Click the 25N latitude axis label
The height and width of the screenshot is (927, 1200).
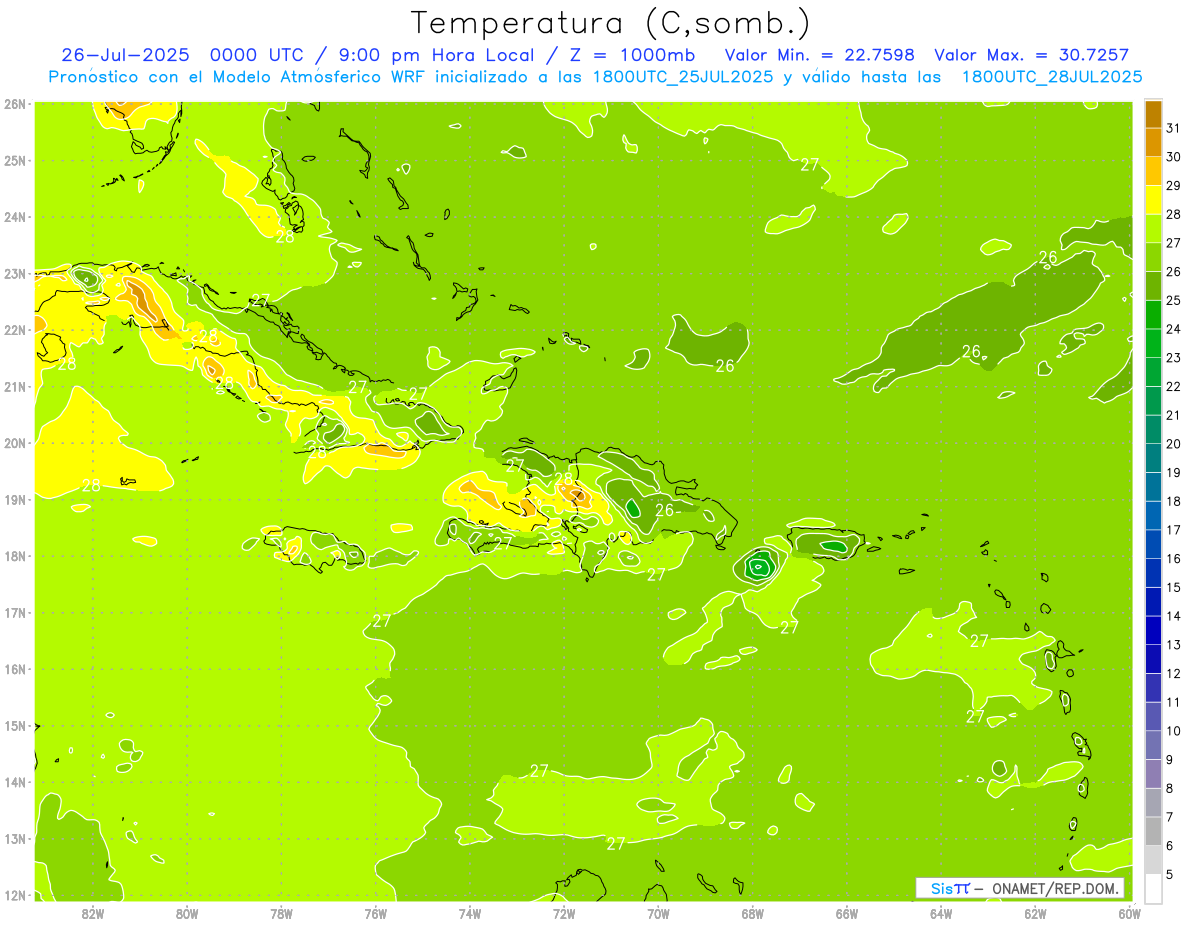tap(14, 161)
